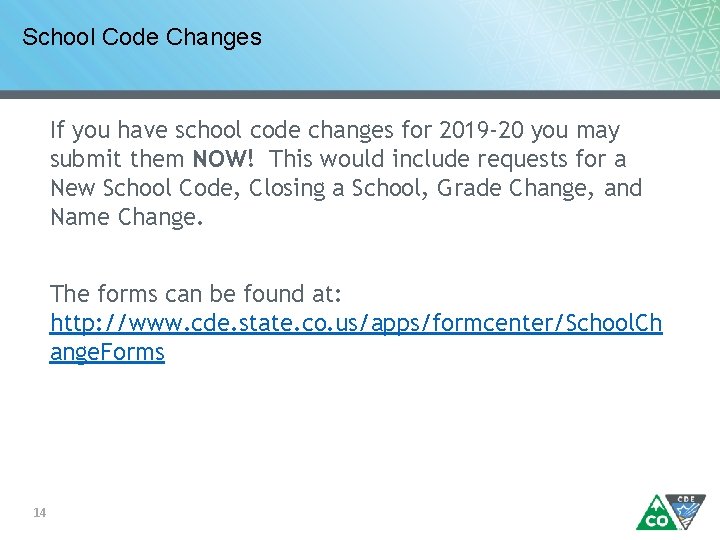Select the "School Code Changes" slide title
720x540 pixels.
coord(141,38)
